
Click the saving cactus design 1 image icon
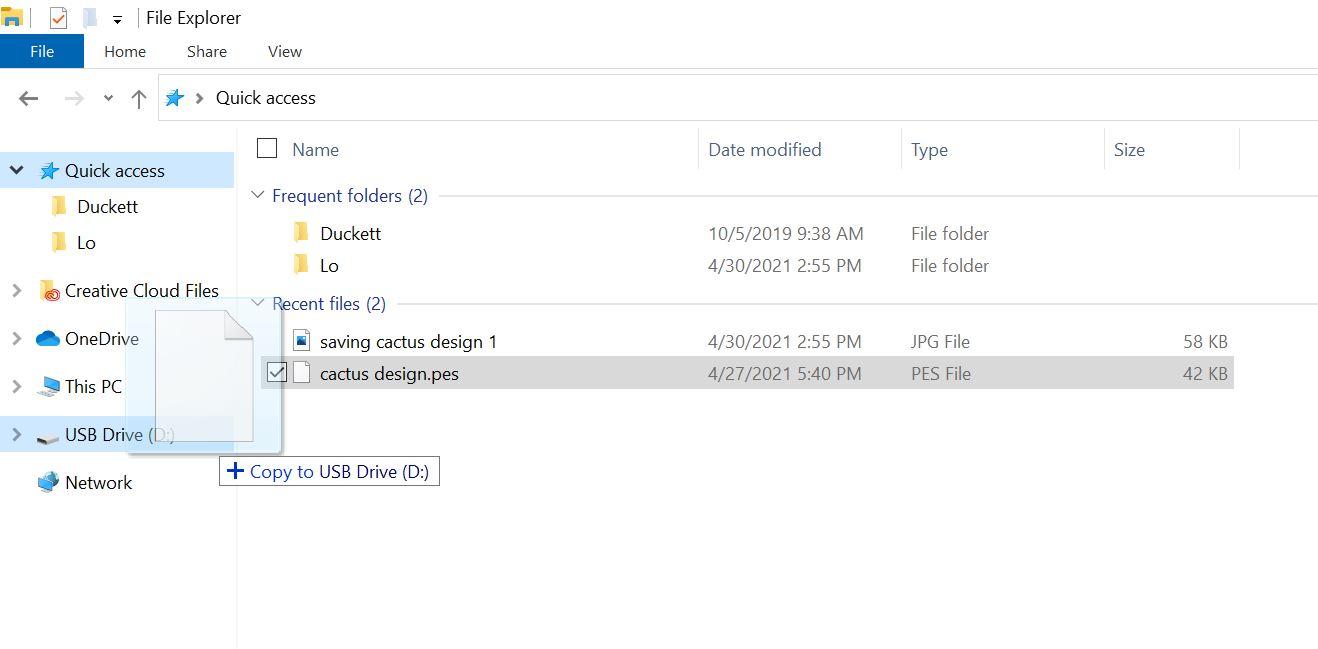click(301, 341)
